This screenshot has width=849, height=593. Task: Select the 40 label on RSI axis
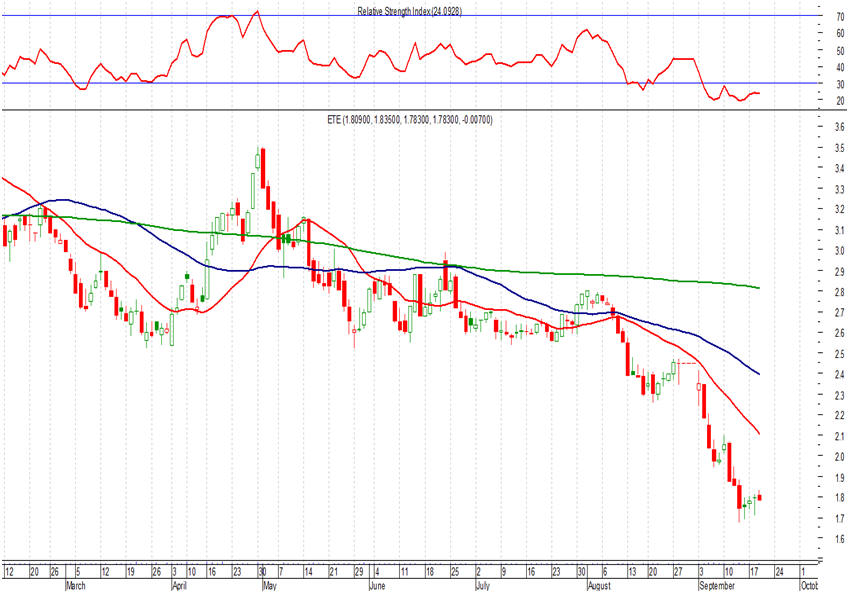[840, 67]
